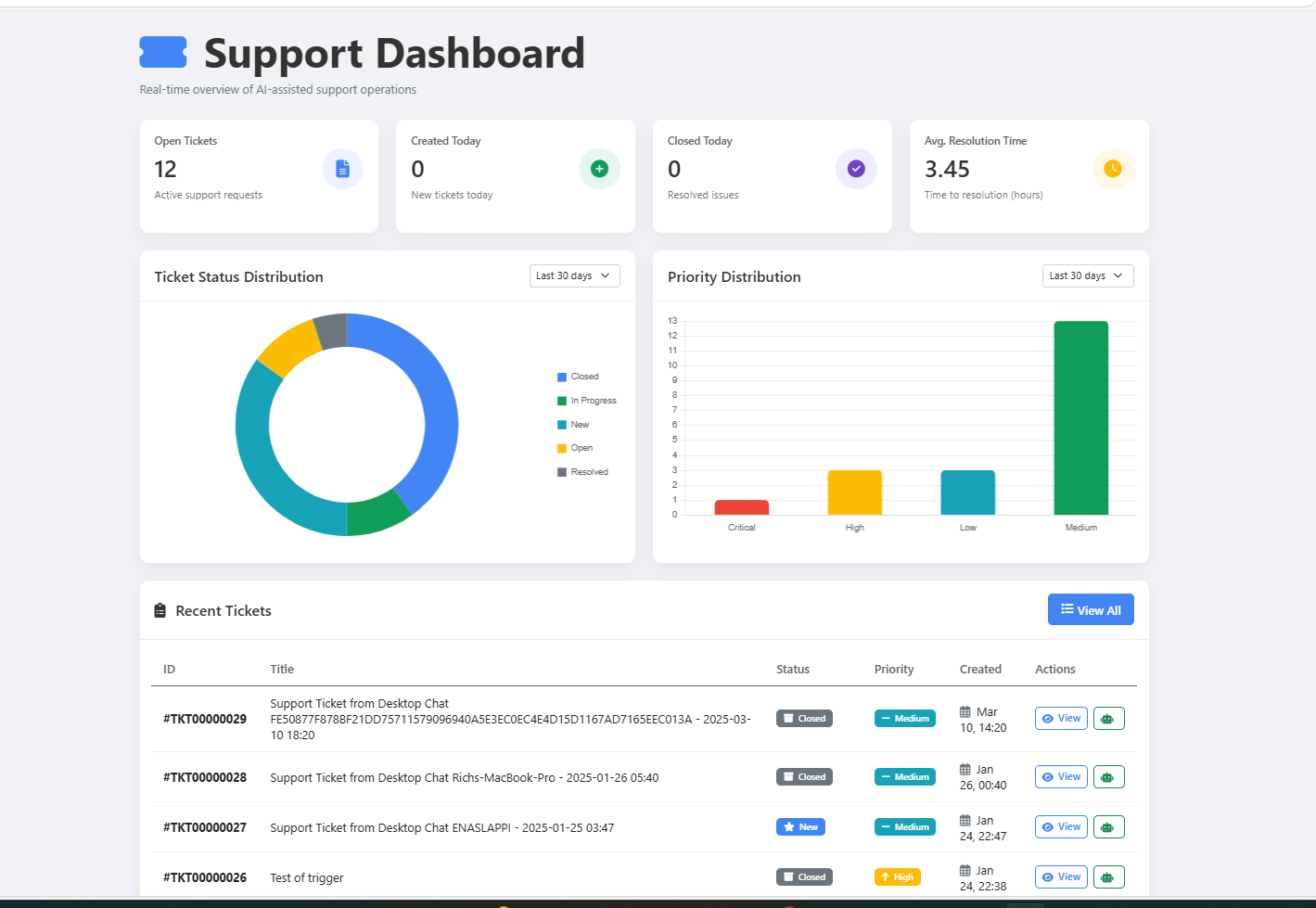This screenshot has height=908, width=1316.
Task: Open Priority Distribution period dropdown
Action: [x=1088, y=275]
